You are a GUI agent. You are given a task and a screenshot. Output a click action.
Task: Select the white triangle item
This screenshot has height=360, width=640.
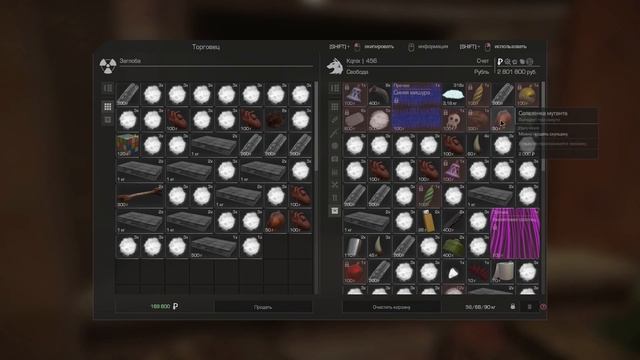pyautogui.click(x=453, y=272)
